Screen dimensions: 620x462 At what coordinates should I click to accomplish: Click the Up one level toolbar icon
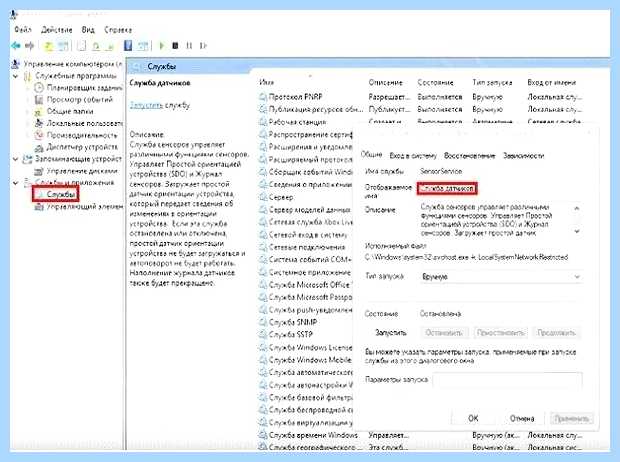(x=48, y=46)
